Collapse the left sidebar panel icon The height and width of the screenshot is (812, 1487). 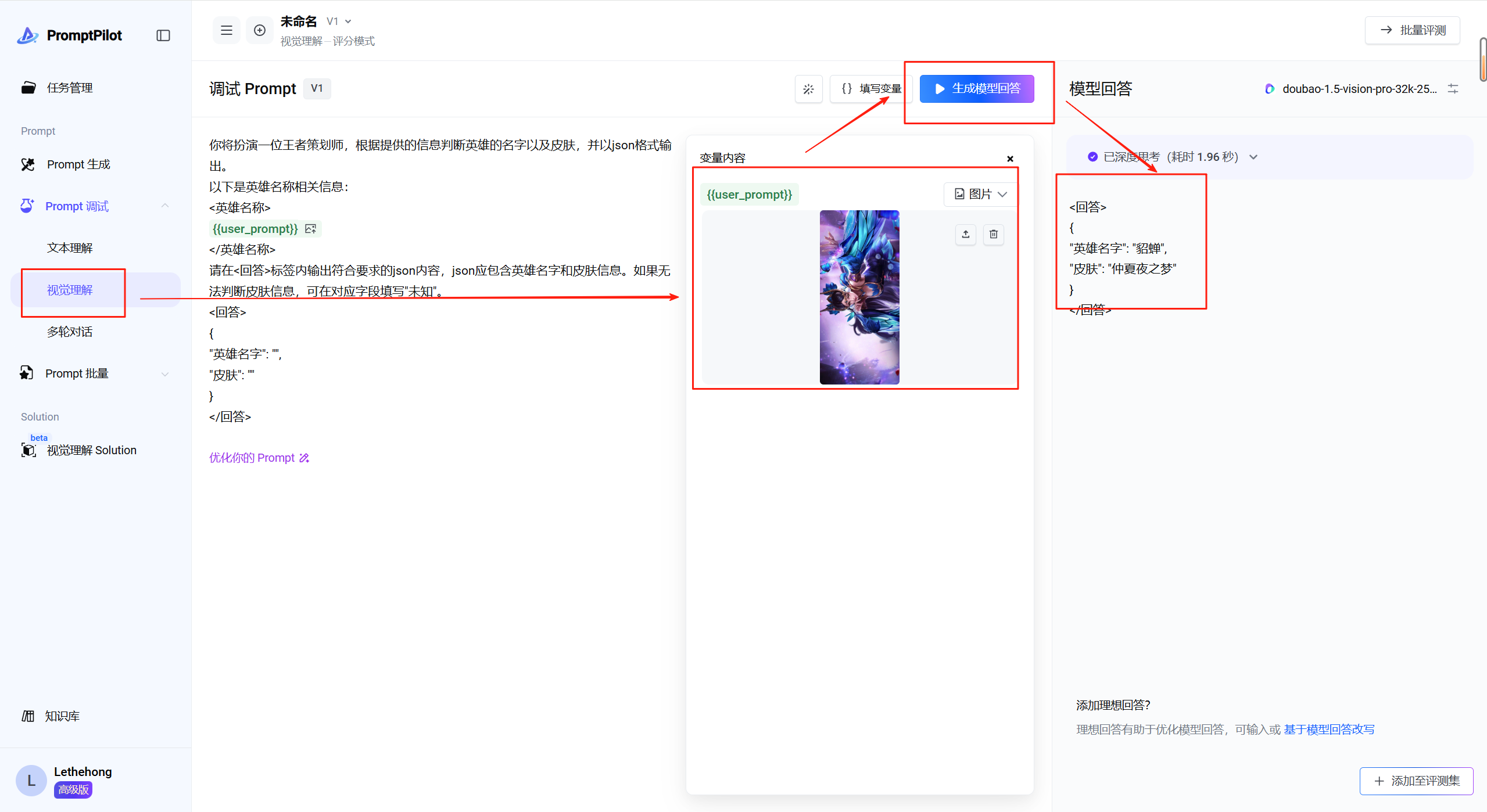[163, 35]
